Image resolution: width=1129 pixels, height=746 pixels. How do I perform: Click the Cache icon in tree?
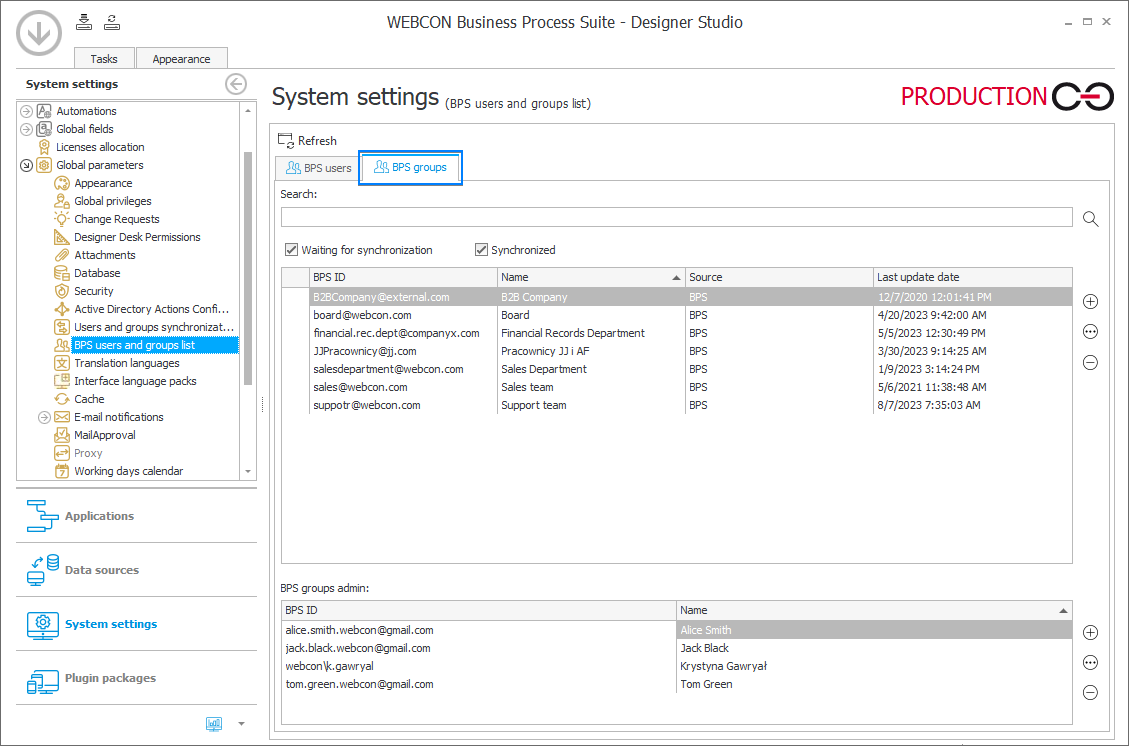coord(62,399)
